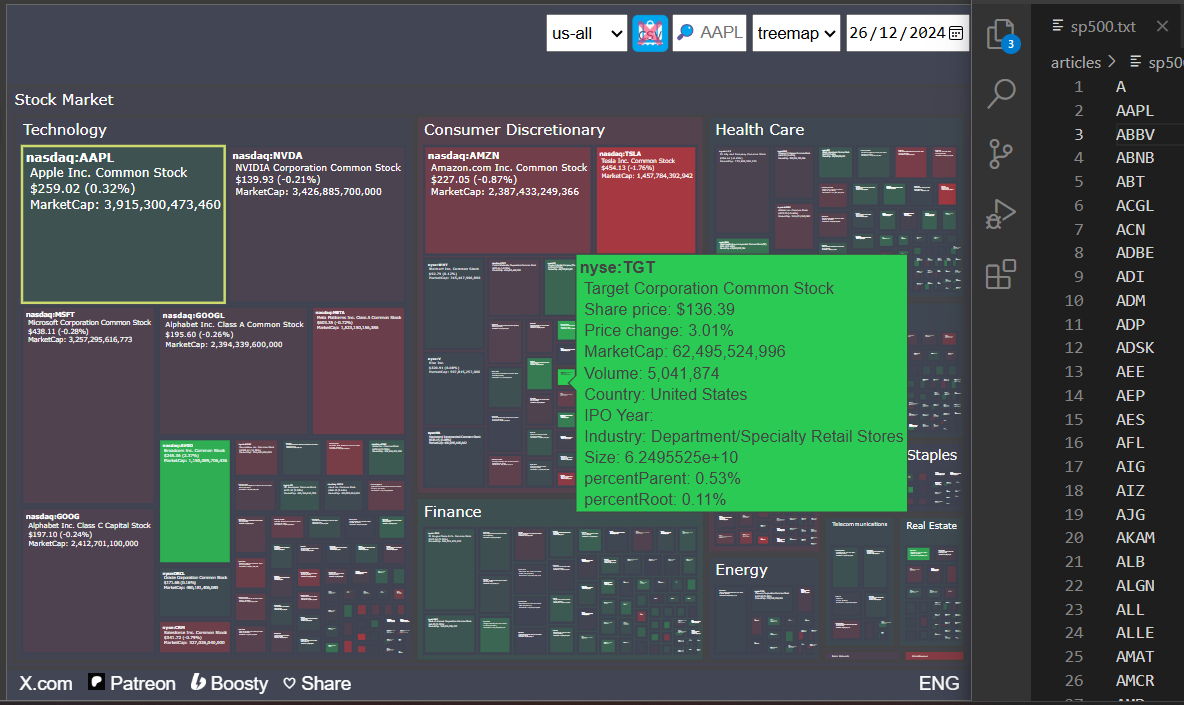
Task: Select the bright green nasdaq:AVGO tile
Action: click(x=195, y=501)
